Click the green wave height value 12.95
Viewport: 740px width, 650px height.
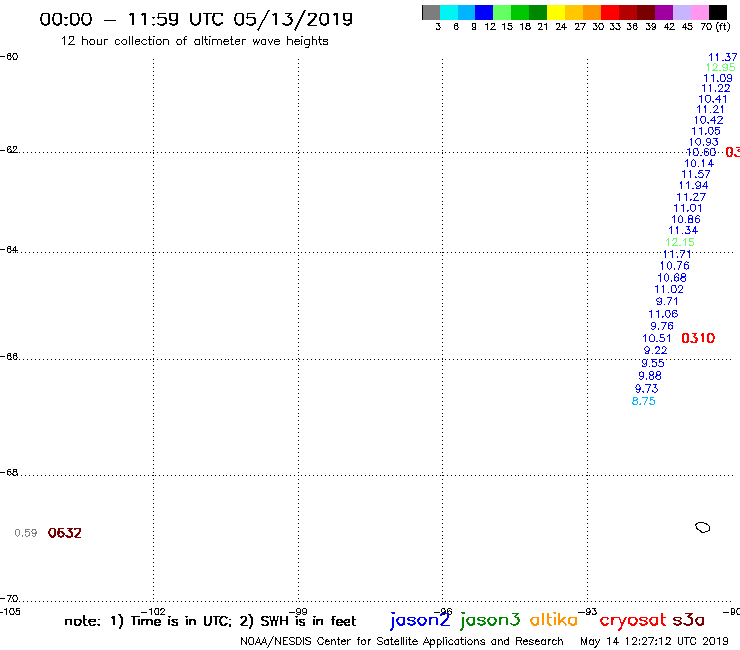pos(721,68)
